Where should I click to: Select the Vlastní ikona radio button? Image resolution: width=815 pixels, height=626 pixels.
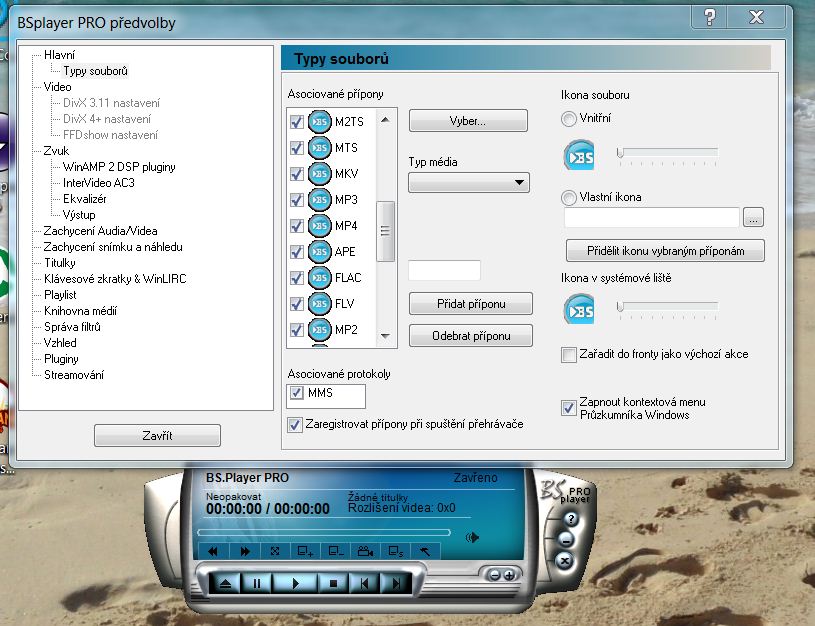click(569, 198)
